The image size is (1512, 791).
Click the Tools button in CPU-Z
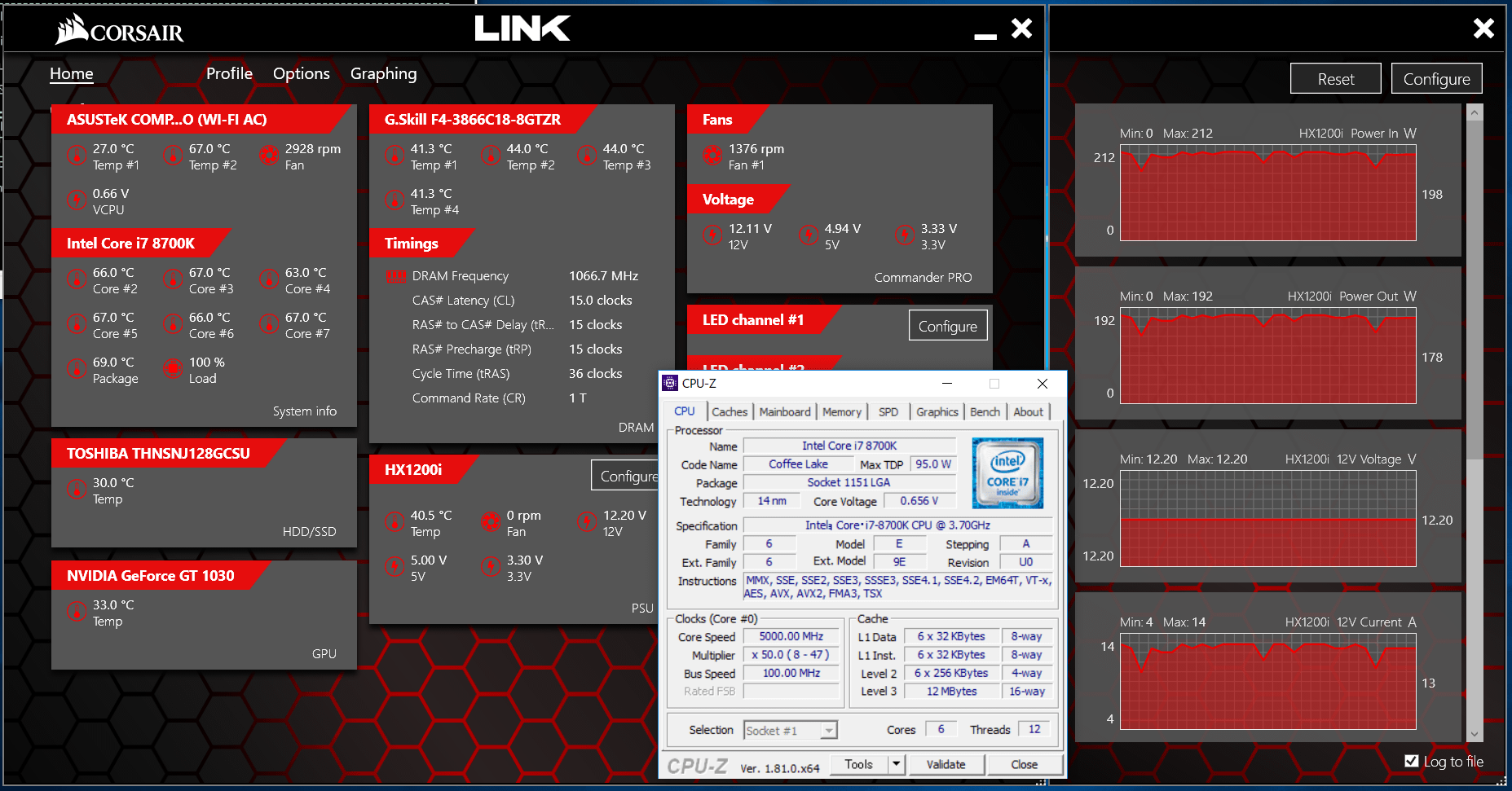pos(859,764)
